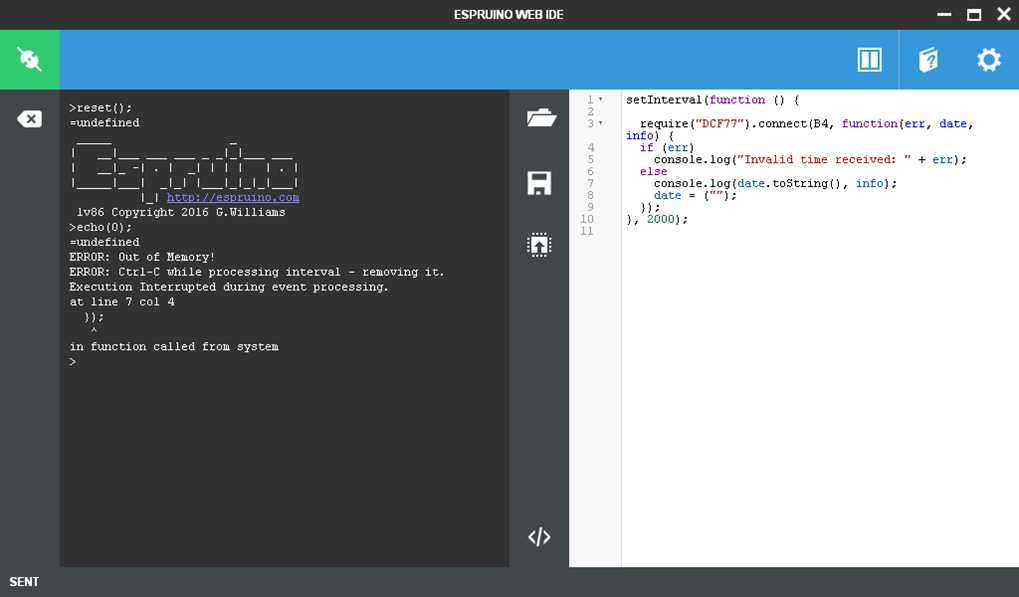The width and height of the screenshot is (1019, 597).
Task: Close the Espruino Web IDE window
Action: [x=1004, y=14]
